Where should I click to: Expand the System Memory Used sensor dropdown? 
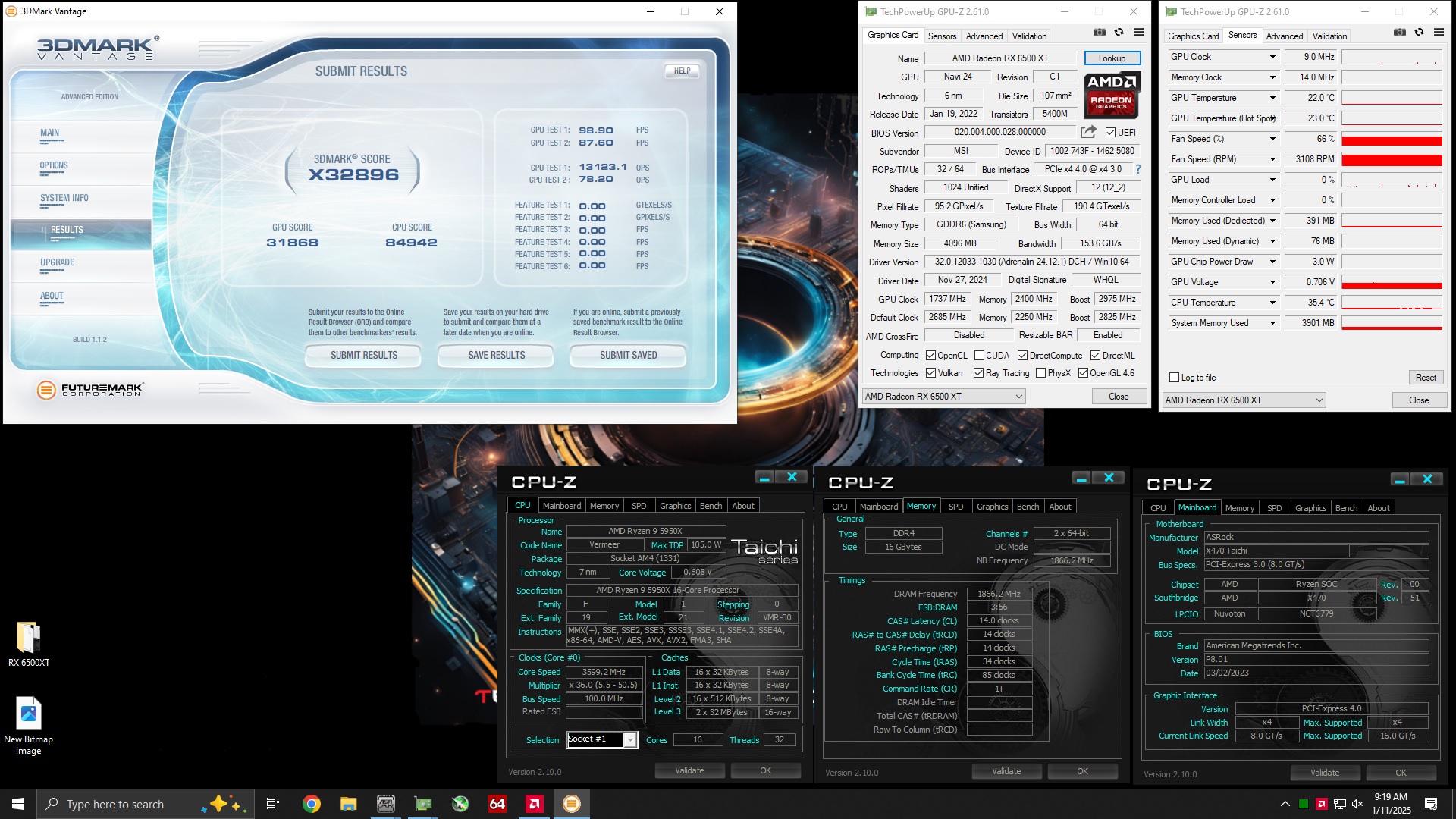click(x=1272, y=323)
